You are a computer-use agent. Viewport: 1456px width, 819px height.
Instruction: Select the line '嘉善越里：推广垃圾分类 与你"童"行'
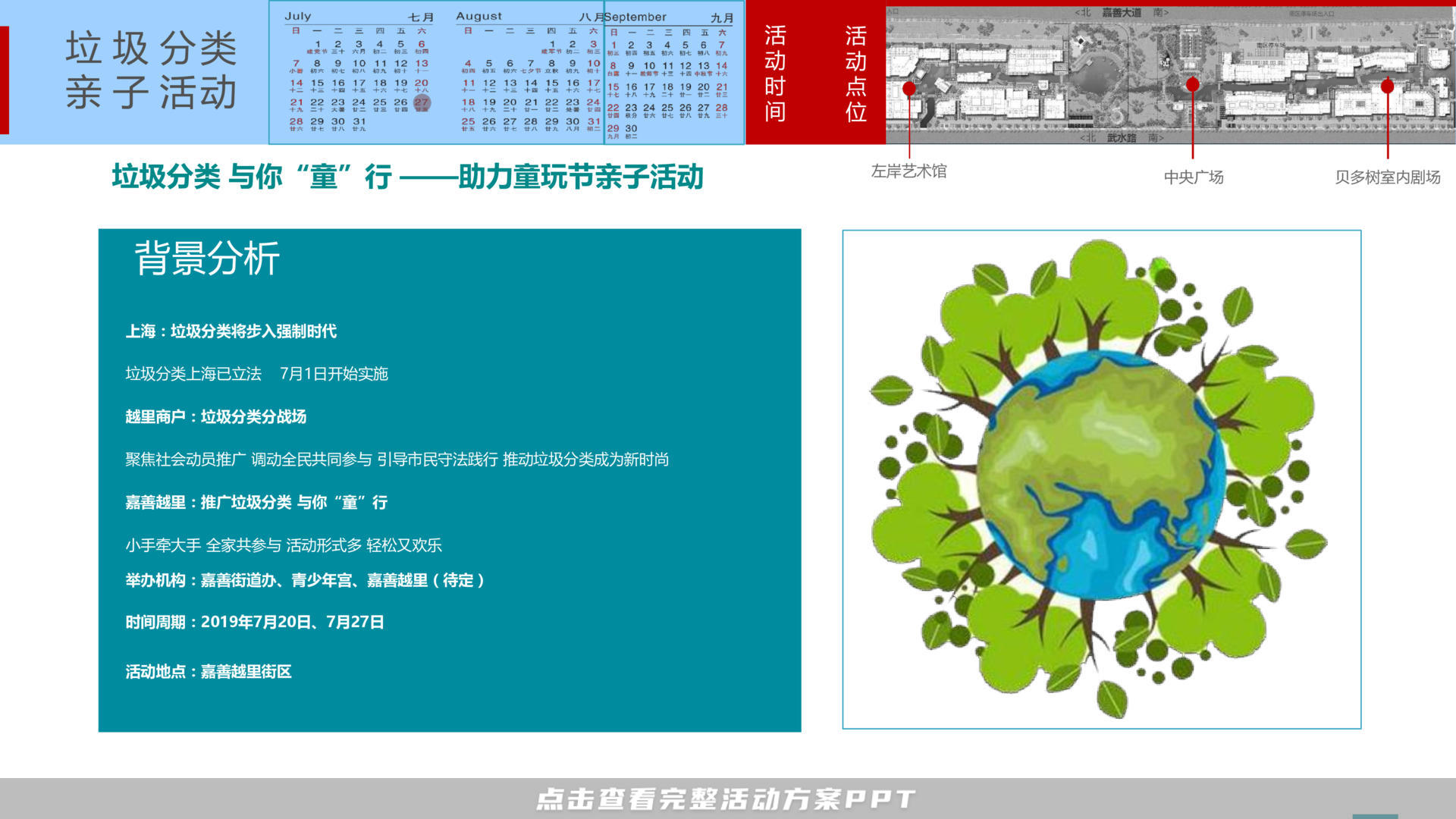[256, 503]
